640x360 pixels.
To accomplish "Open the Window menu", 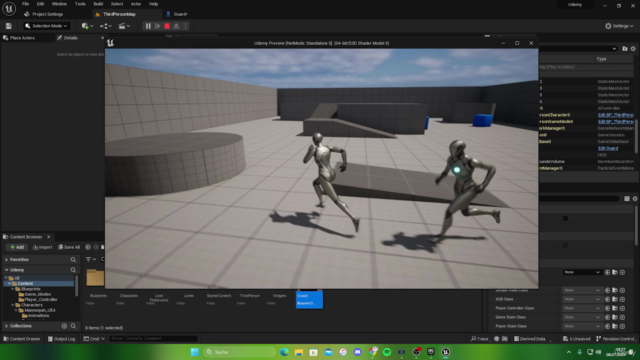I will click(x=59, y=4).
